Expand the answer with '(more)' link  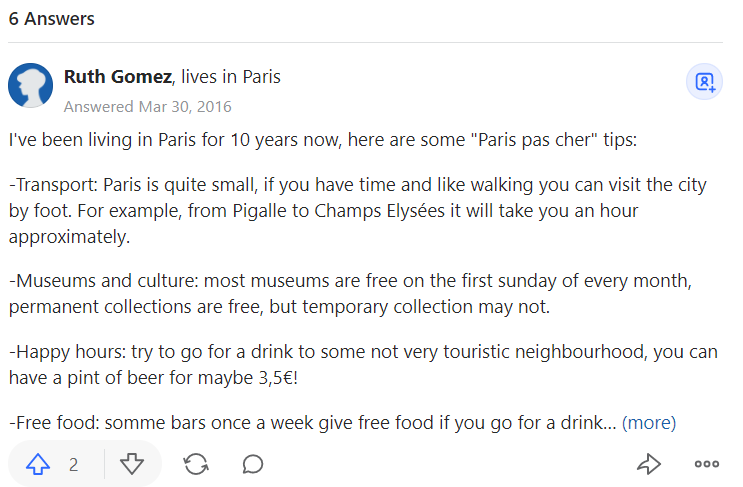click(x=648, y=423)
